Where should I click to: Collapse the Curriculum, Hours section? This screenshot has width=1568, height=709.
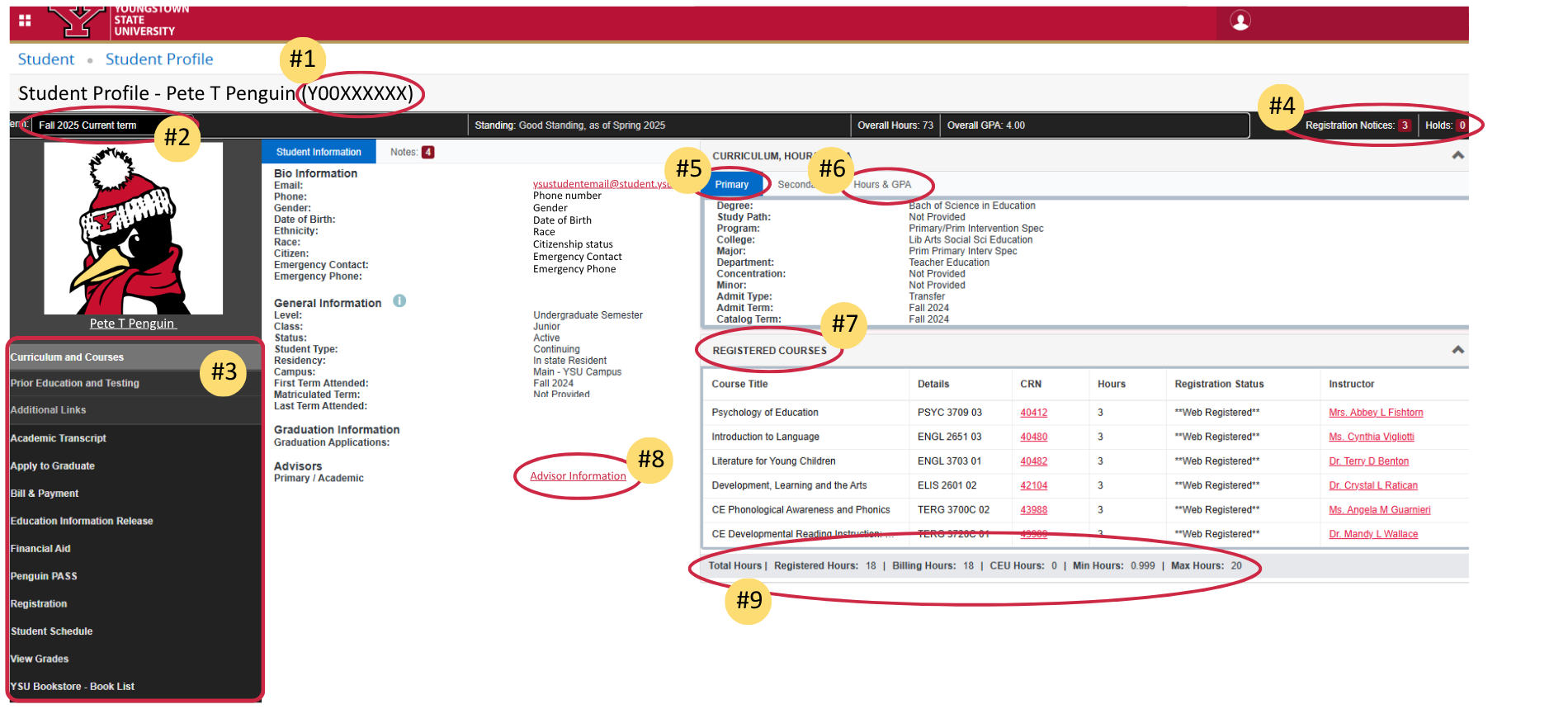(1458, 155)
